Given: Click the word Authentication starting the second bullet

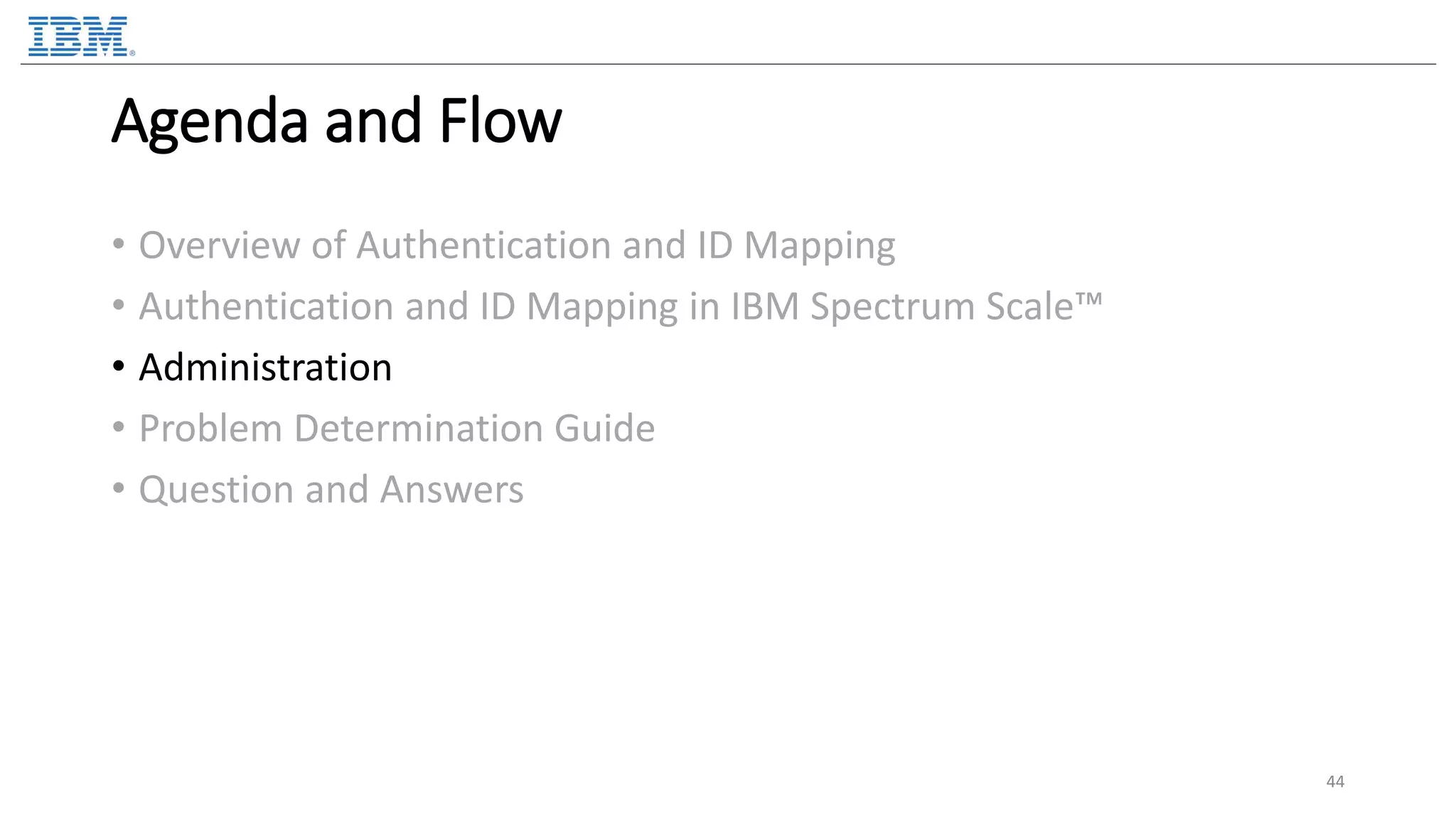Looking at the screenshot, I should pos(266,306).
